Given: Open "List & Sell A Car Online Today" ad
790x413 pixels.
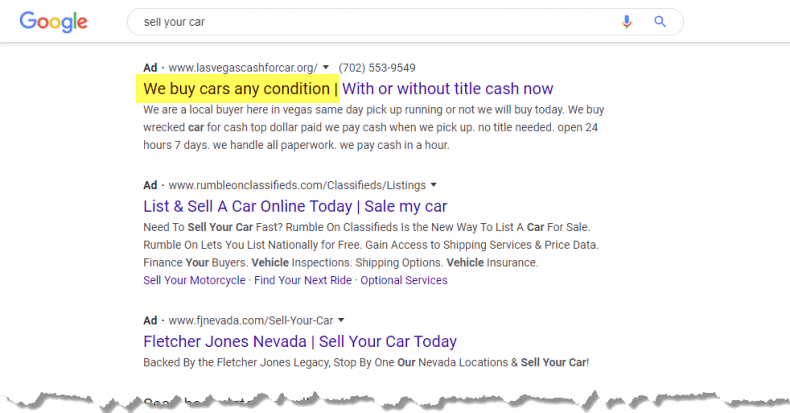Looking at the screenshot, I should pos(295,206).
